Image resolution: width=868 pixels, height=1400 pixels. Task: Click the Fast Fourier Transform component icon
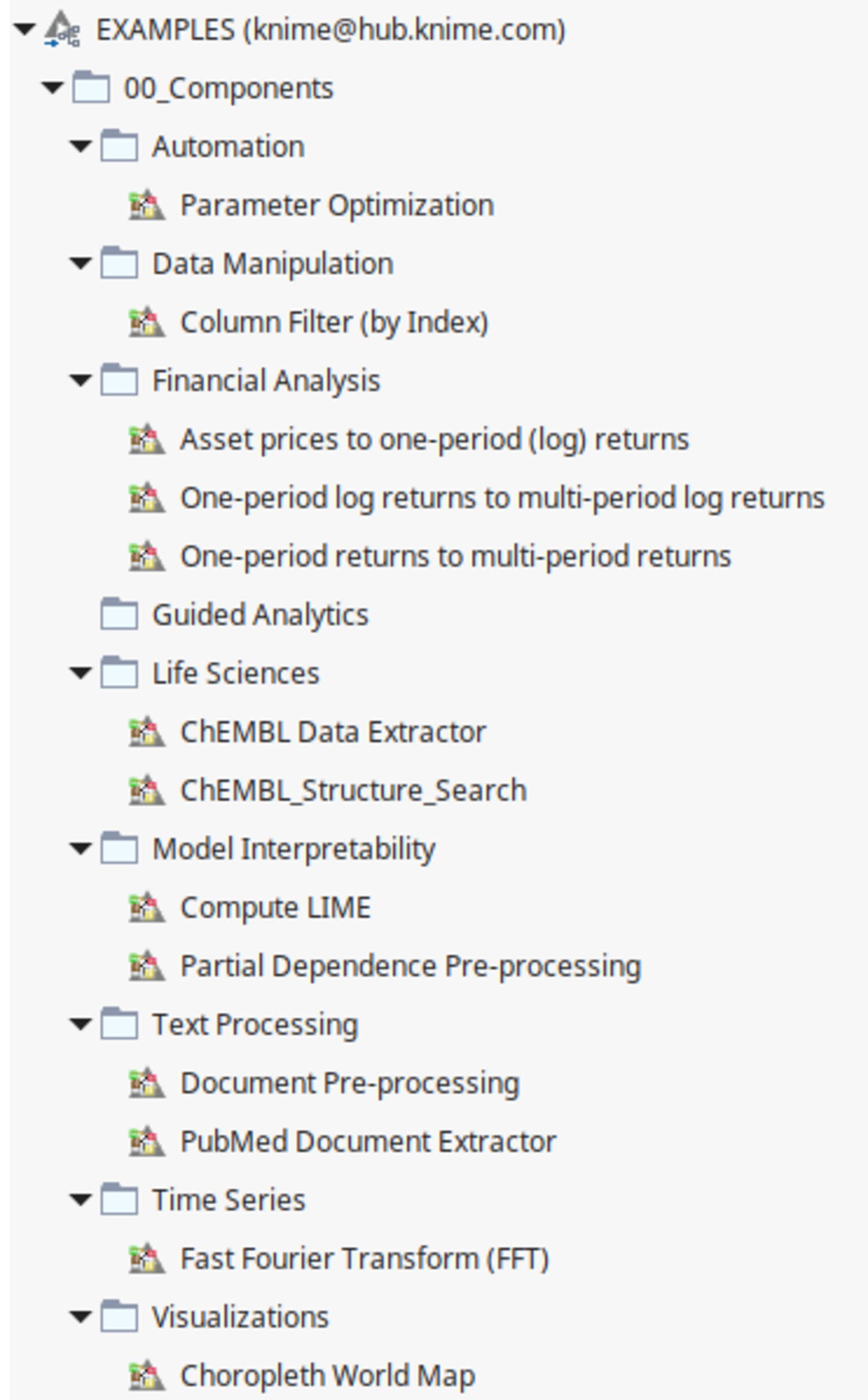[x=147, y=1259]
